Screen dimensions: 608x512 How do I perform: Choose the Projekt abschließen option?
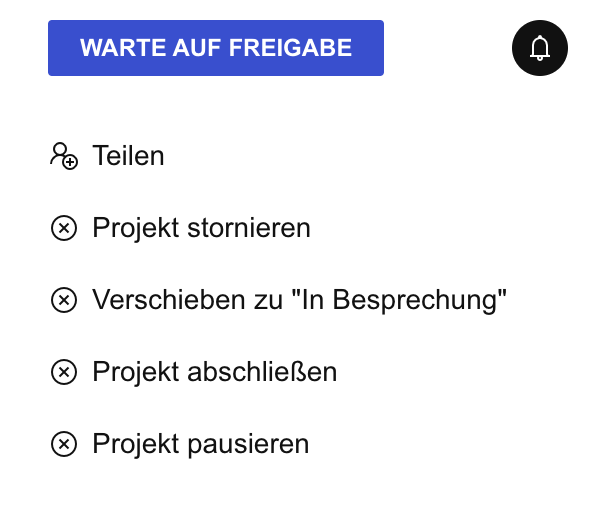tap(194, 372)
